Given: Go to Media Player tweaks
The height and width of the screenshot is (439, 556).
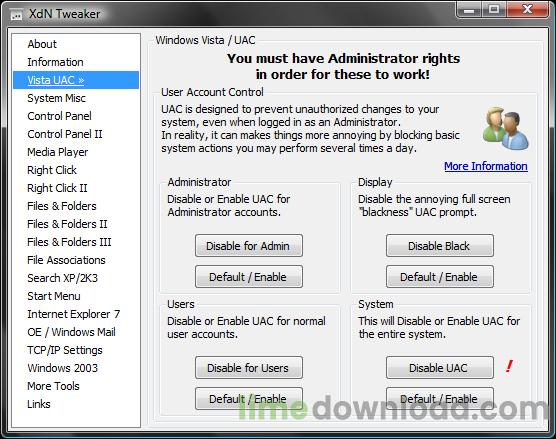Looking at the screenshot, I should pyautogui.click(x=57, y=152).
